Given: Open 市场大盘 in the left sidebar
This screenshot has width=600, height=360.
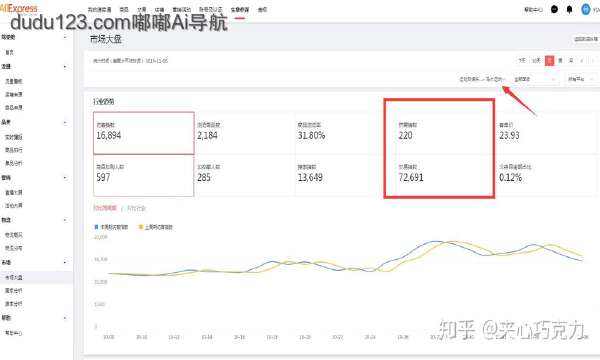Looking at the screenshot, I should pos(14,277).
